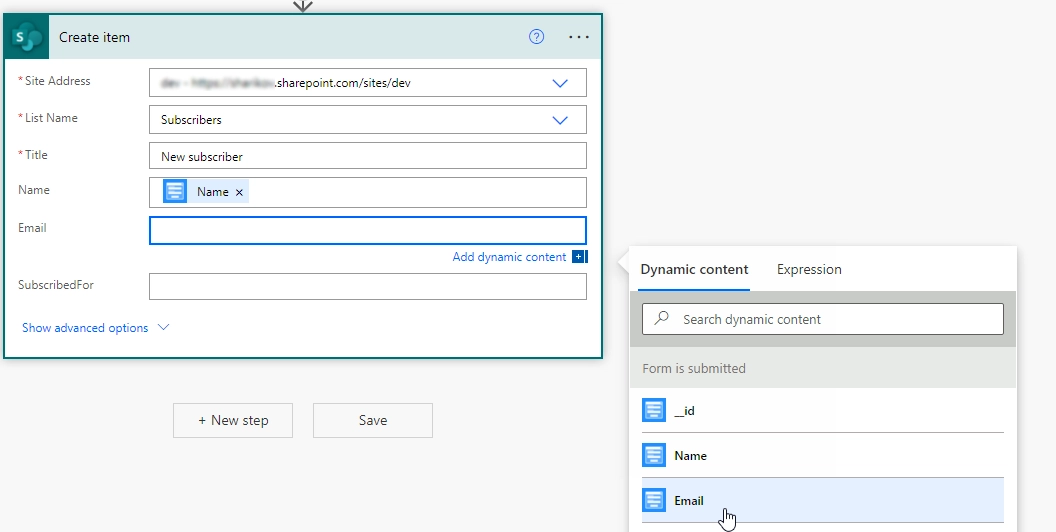Viewport: 1056px width, 532px height.
Task: Click the Title input field
Action: [x=368, y=156]
